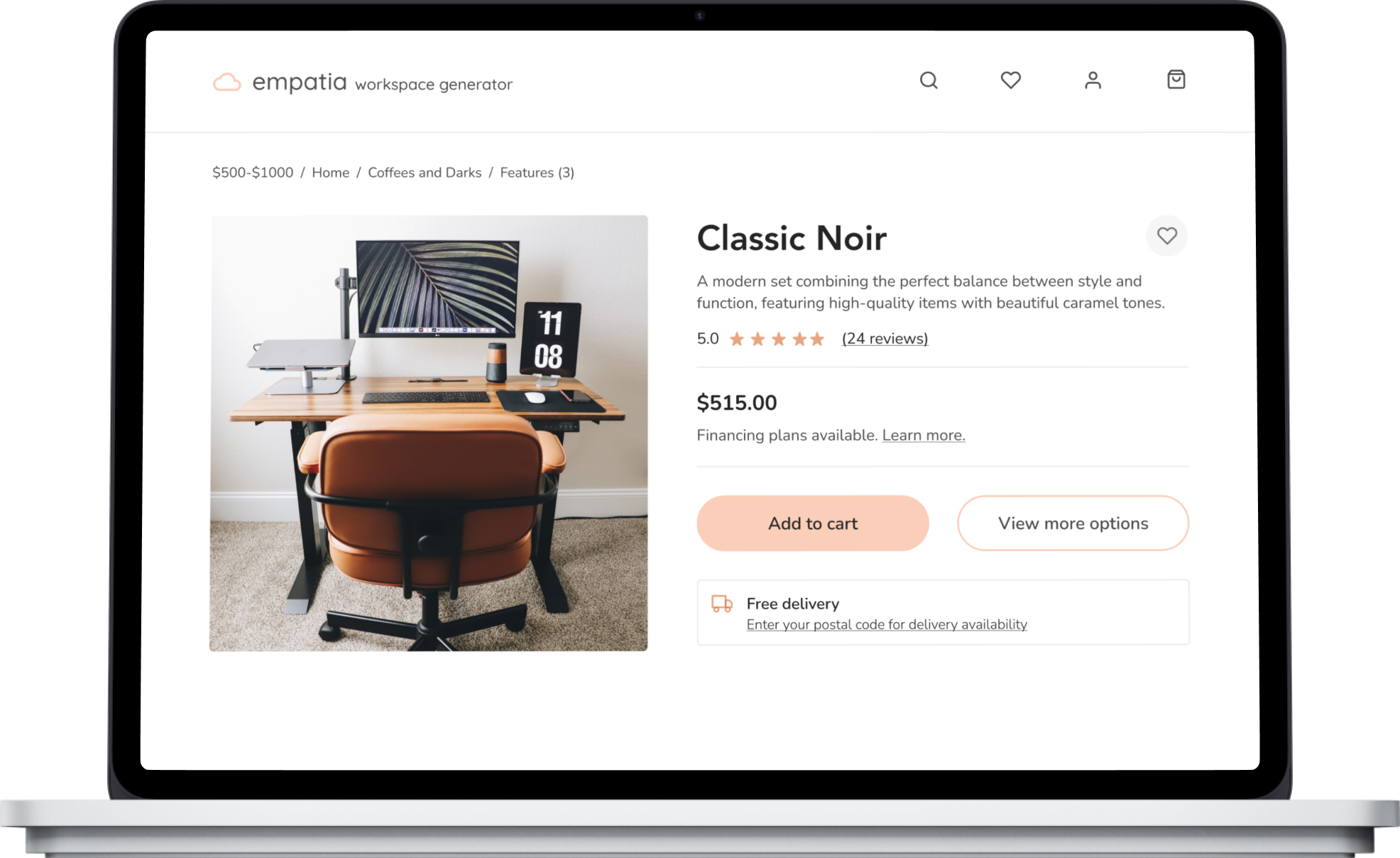
Task: Open Features (3) breadcrumb
Action: (x=537, y=173)
